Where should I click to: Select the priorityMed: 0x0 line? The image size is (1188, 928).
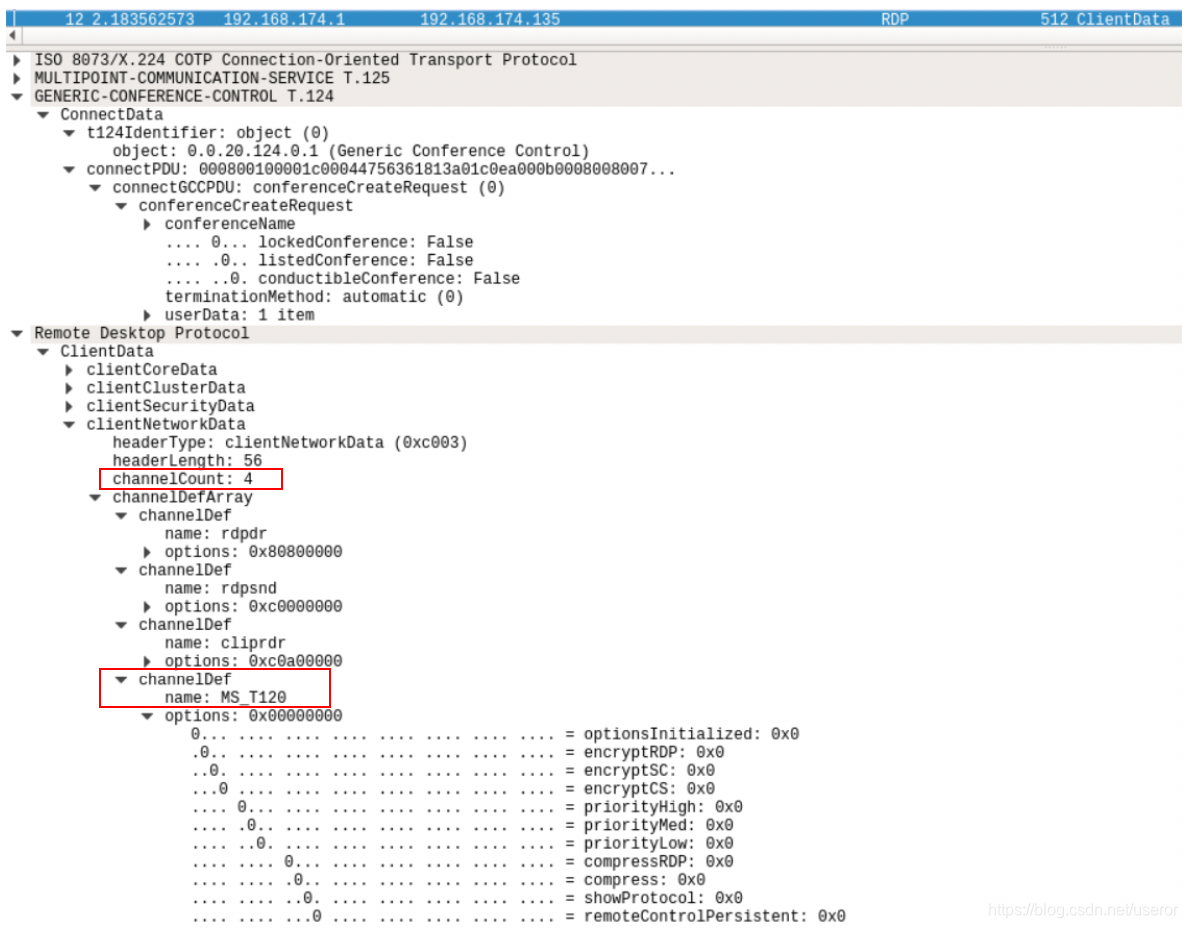tap(462, 825)
